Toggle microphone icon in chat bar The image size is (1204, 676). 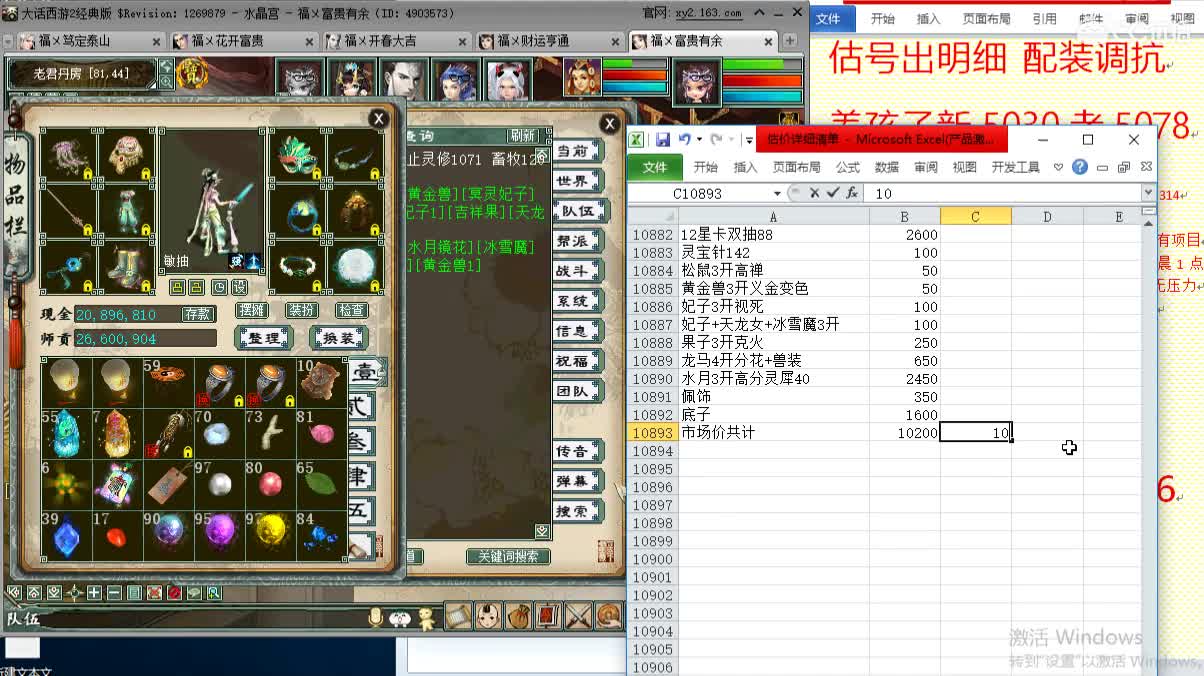[376, 617]
